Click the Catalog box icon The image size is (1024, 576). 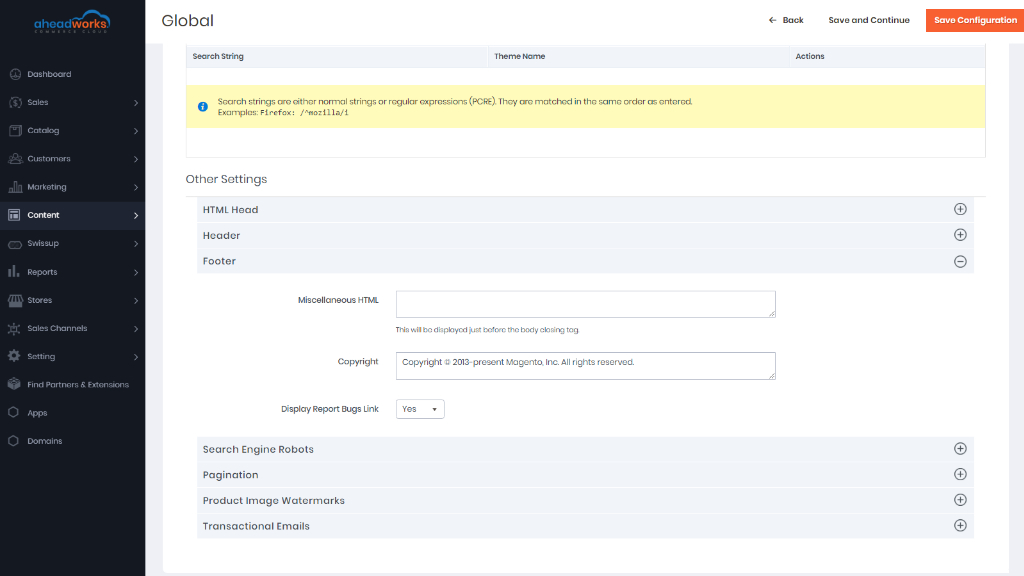pos(15,131)
